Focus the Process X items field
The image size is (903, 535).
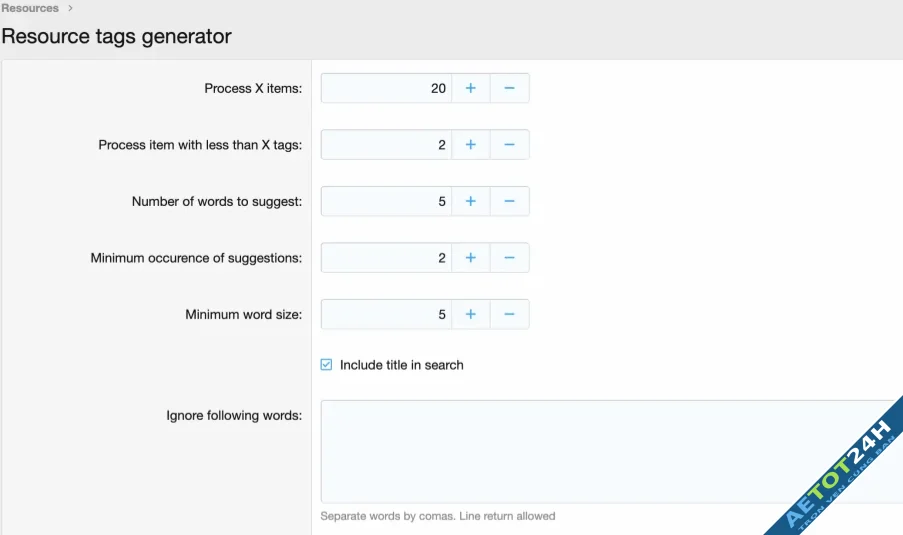pyautogui.click(x=386, y=88)
